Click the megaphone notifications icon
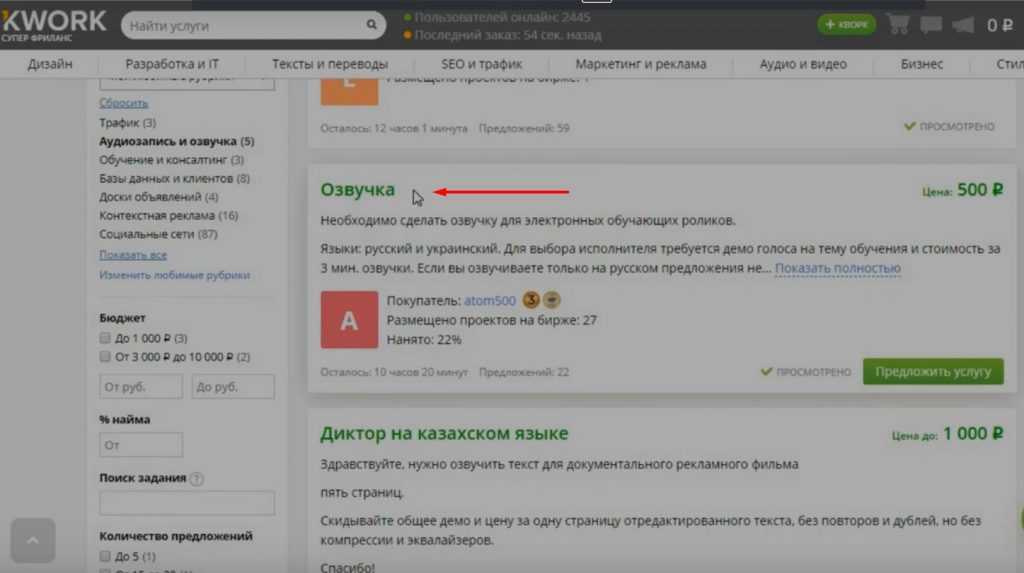The width and height of the screenshot is (1024, 573). [x=963, y=25]
